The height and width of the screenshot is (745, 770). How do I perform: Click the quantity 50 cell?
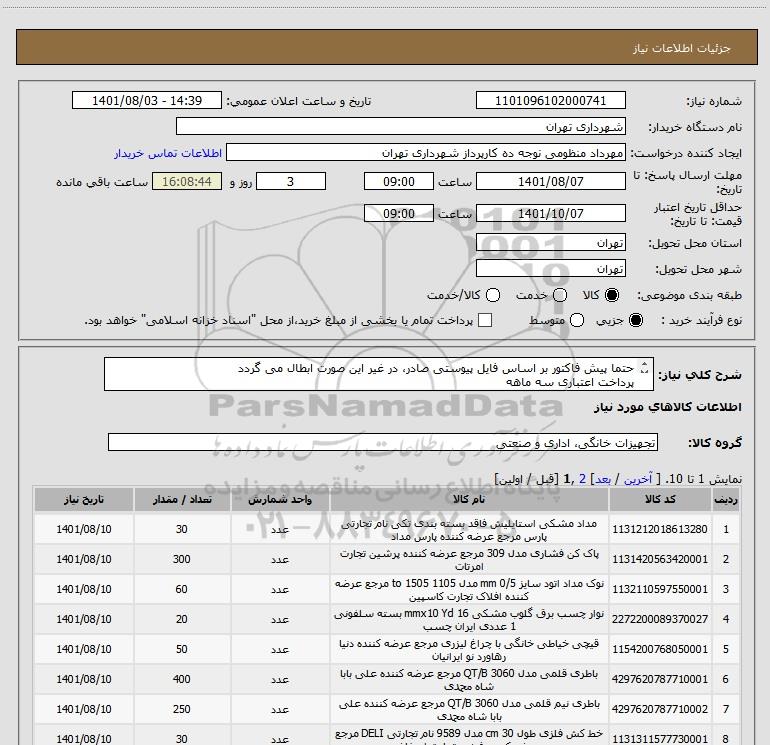tap(182, 649)
